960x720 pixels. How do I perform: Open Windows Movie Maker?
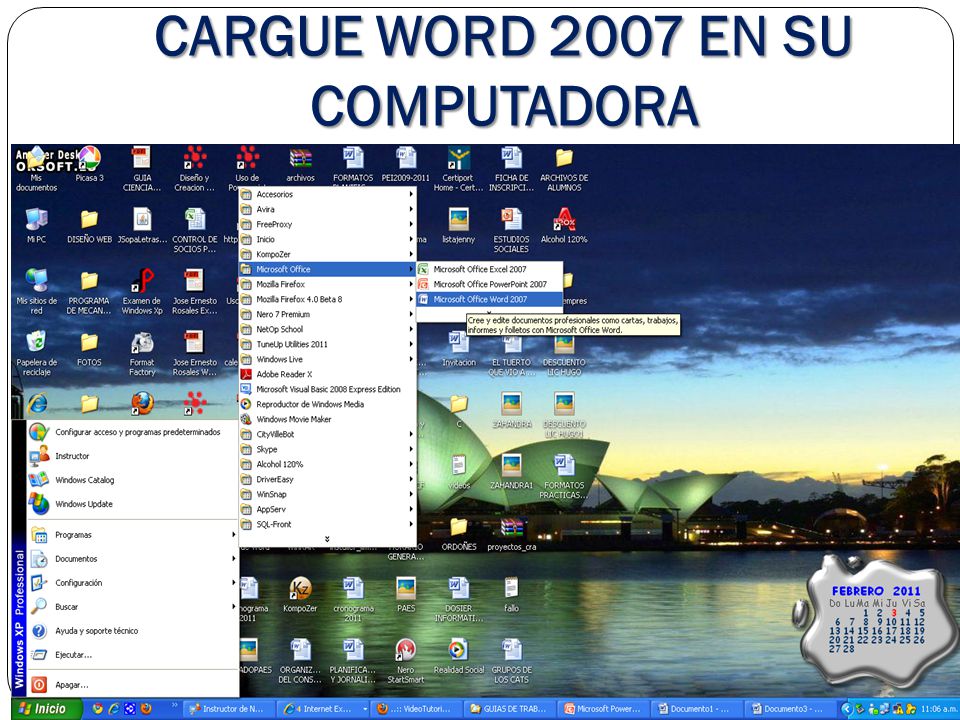[x=327, y=419]
